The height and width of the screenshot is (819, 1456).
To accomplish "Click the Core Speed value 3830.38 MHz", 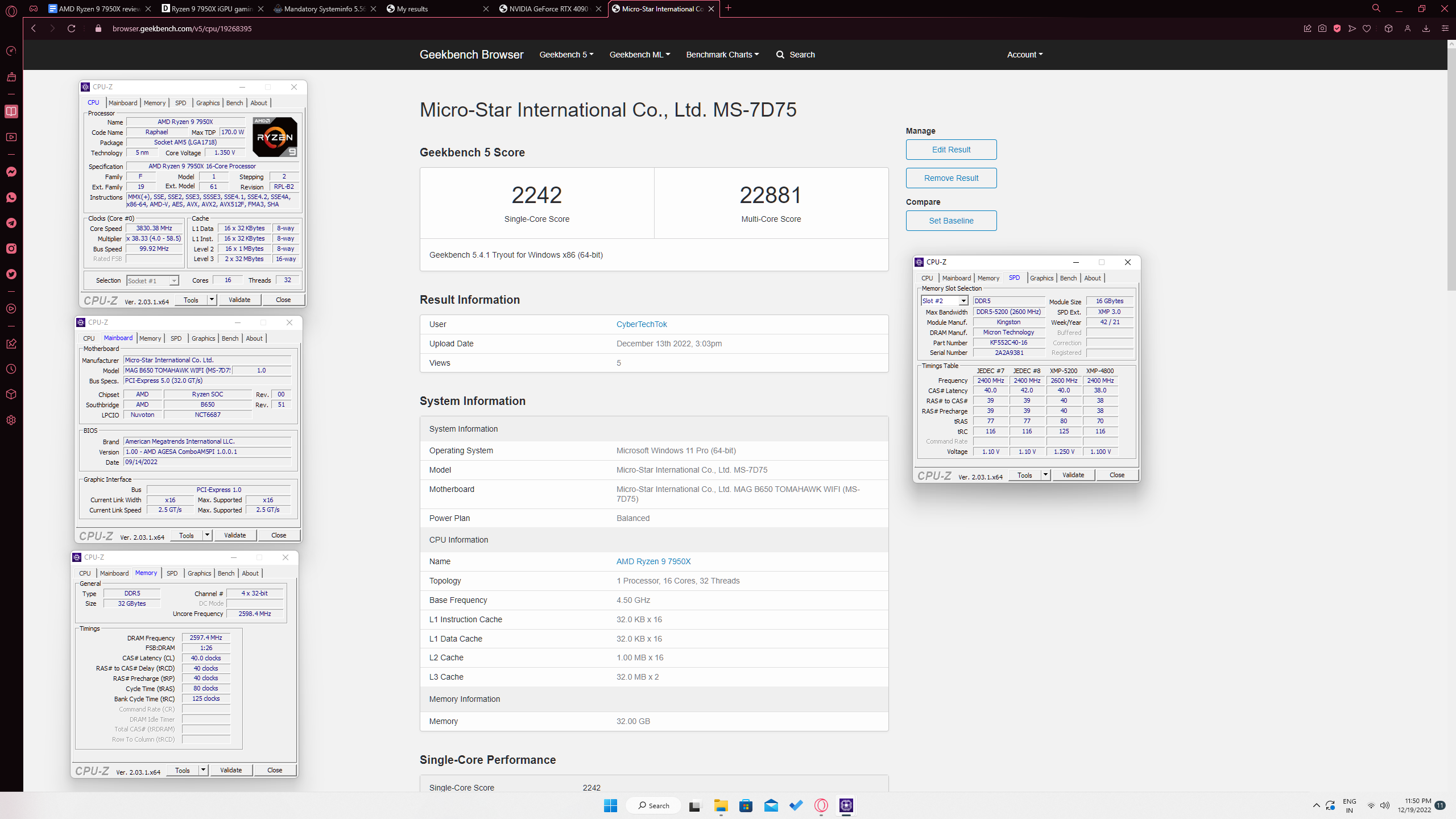I will pos(154,228).
